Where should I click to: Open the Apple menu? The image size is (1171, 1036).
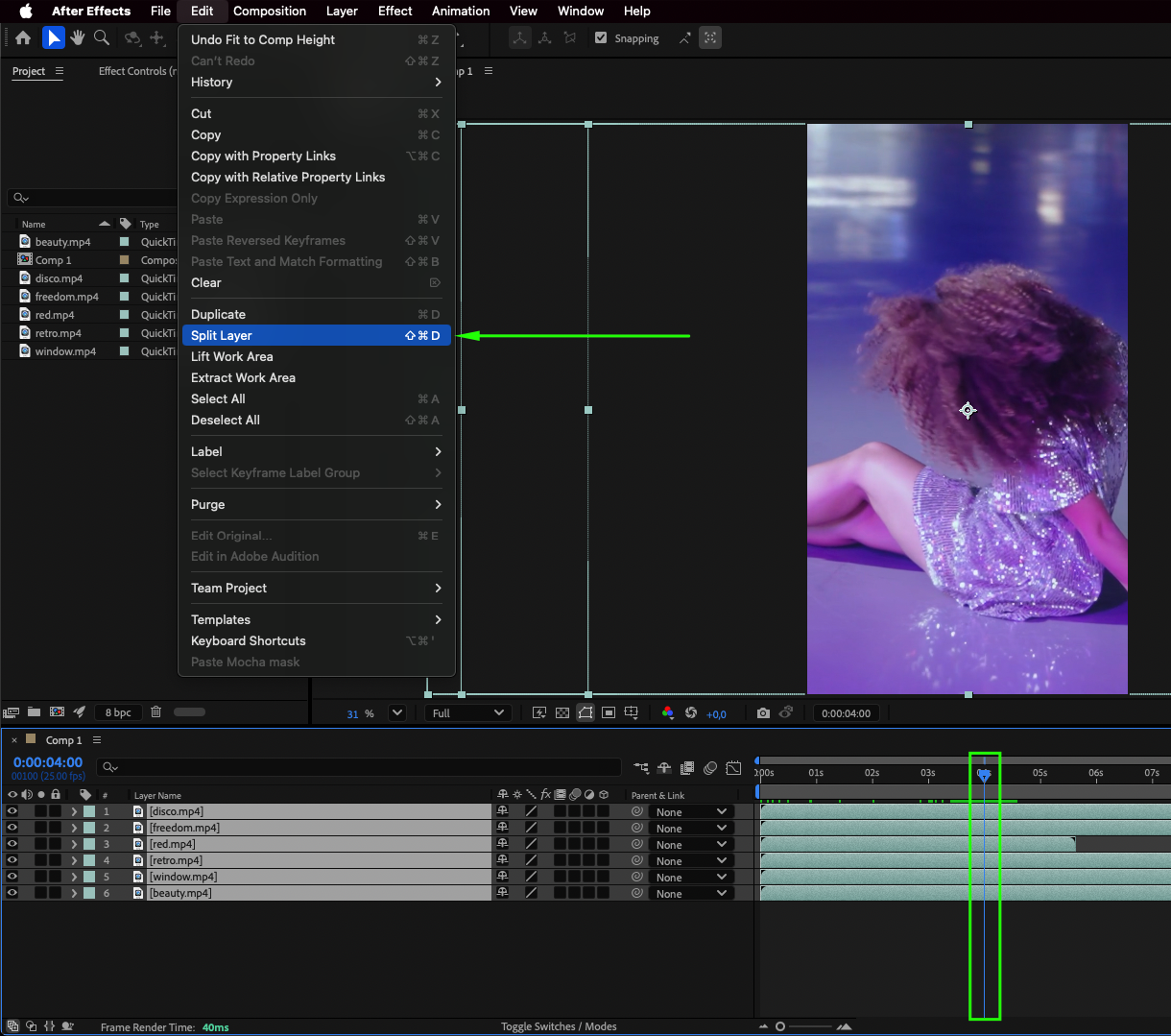click(26, 11)
